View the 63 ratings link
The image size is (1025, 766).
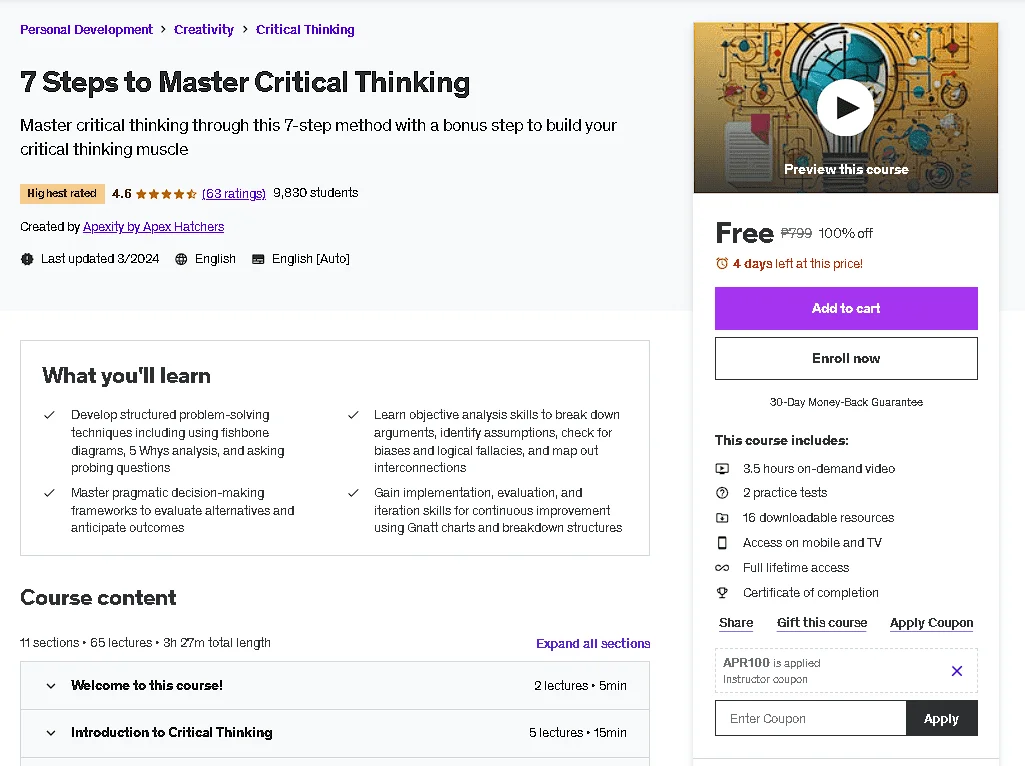(233, 193)
